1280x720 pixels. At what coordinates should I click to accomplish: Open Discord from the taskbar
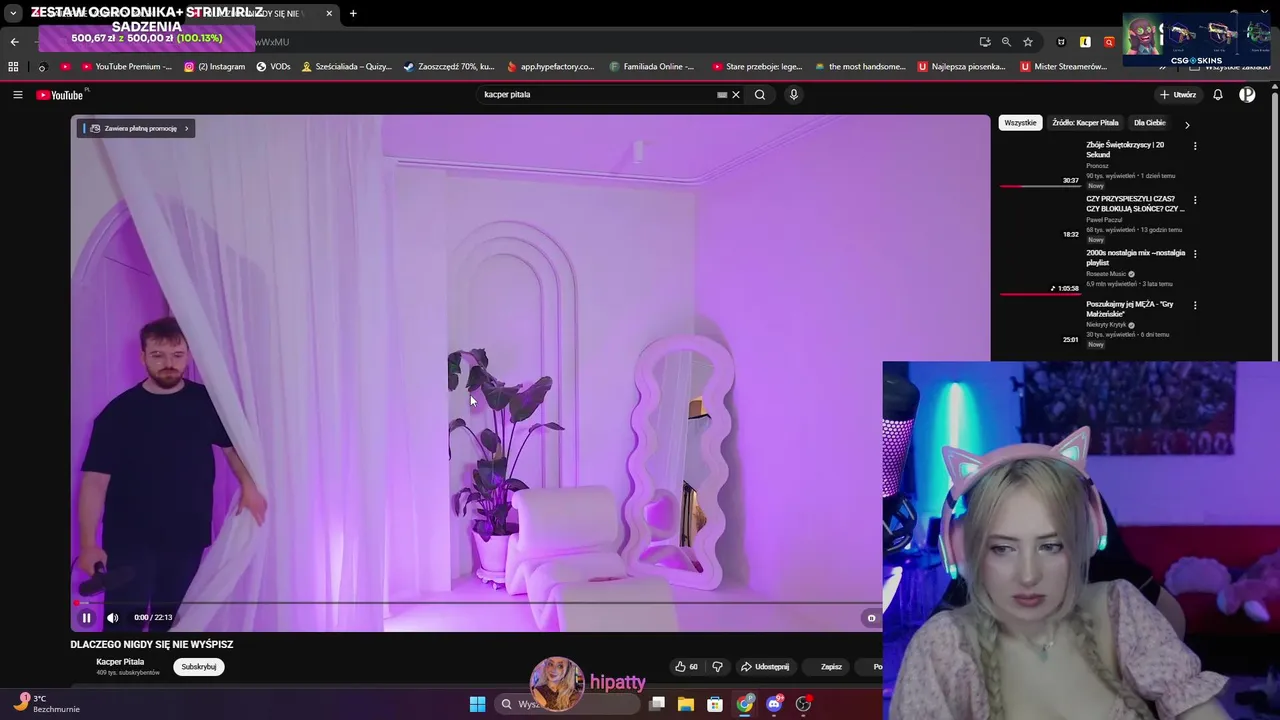point(774,704)
